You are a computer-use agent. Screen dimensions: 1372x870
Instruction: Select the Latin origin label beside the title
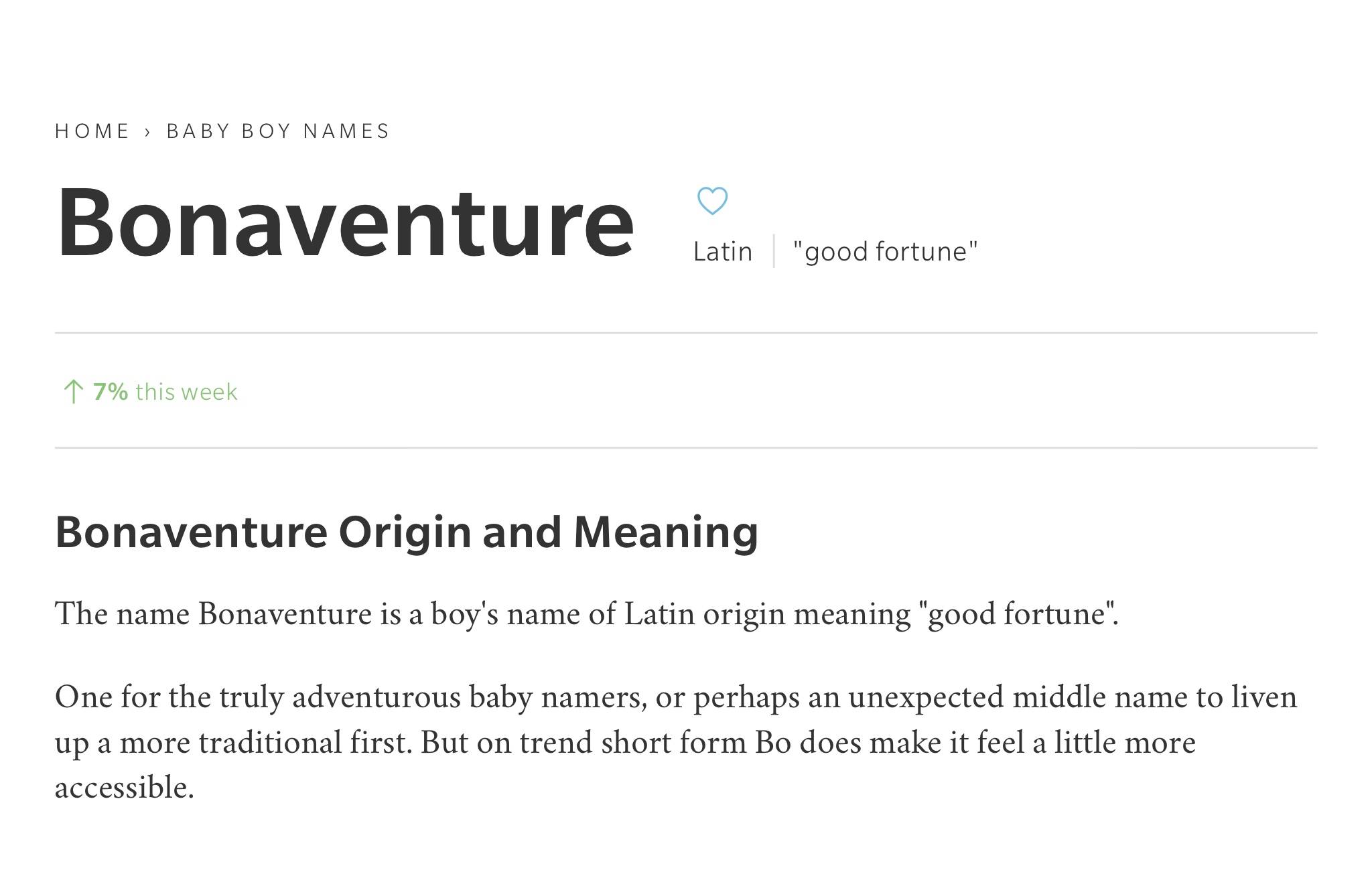click(x=723, y=252)
